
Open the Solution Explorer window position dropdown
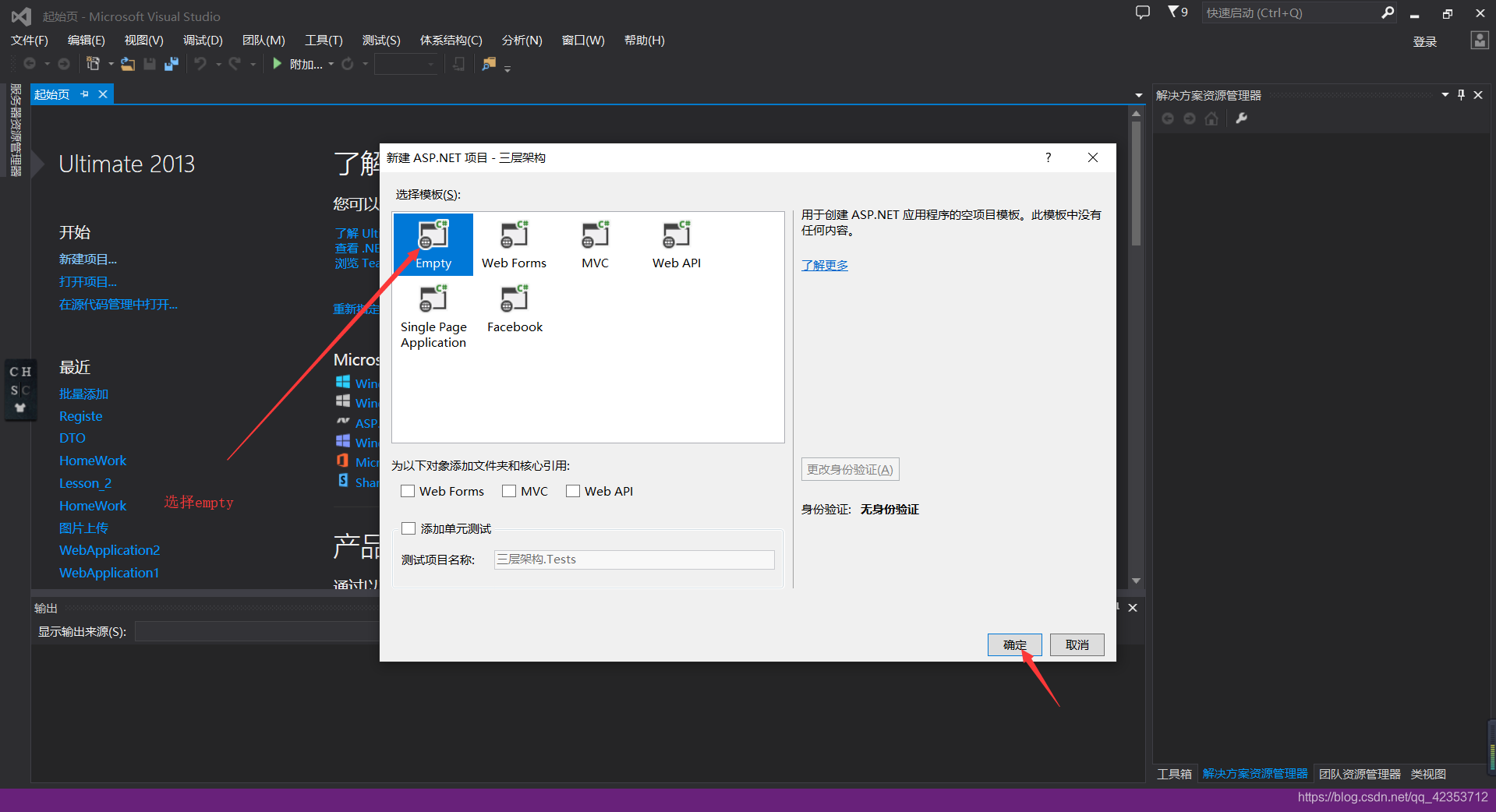(1445, 94)
